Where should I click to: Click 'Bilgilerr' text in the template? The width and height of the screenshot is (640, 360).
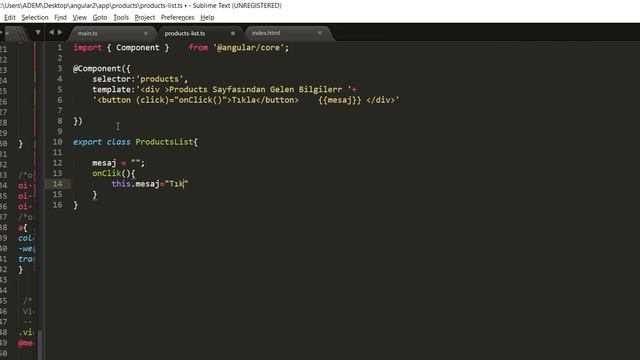(x=320, y=89)
